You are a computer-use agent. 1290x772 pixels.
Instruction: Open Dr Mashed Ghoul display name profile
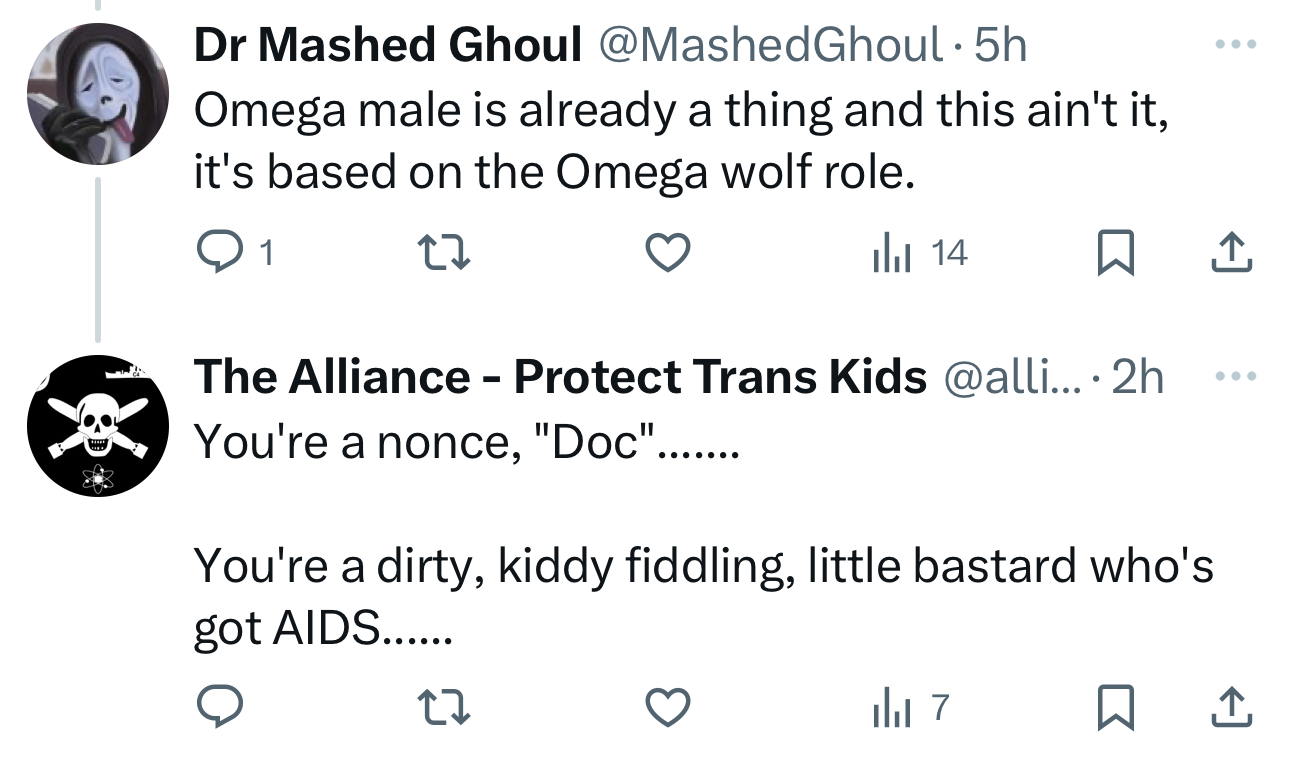pyautogui.click(x=388, y=45)
